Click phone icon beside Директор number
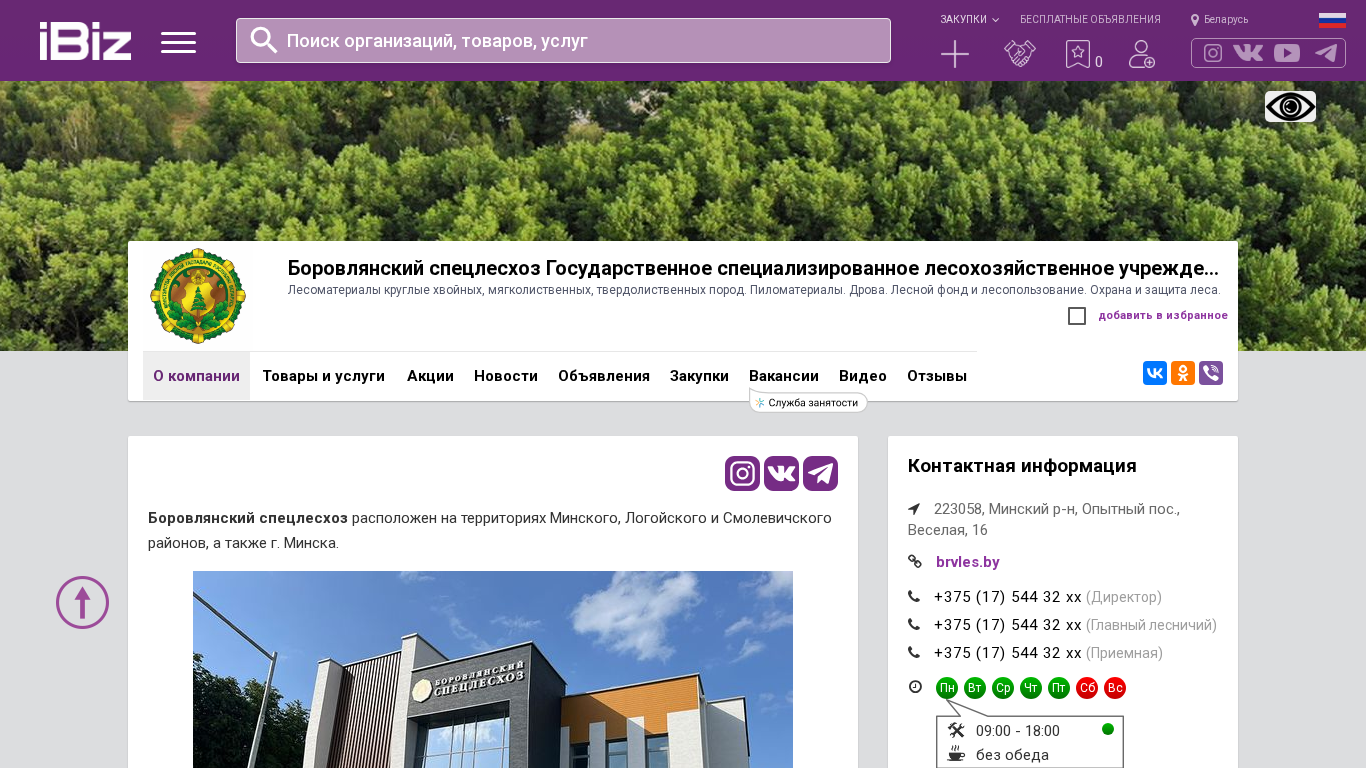Screen dimensions: 1366x768 pos(914,597)
